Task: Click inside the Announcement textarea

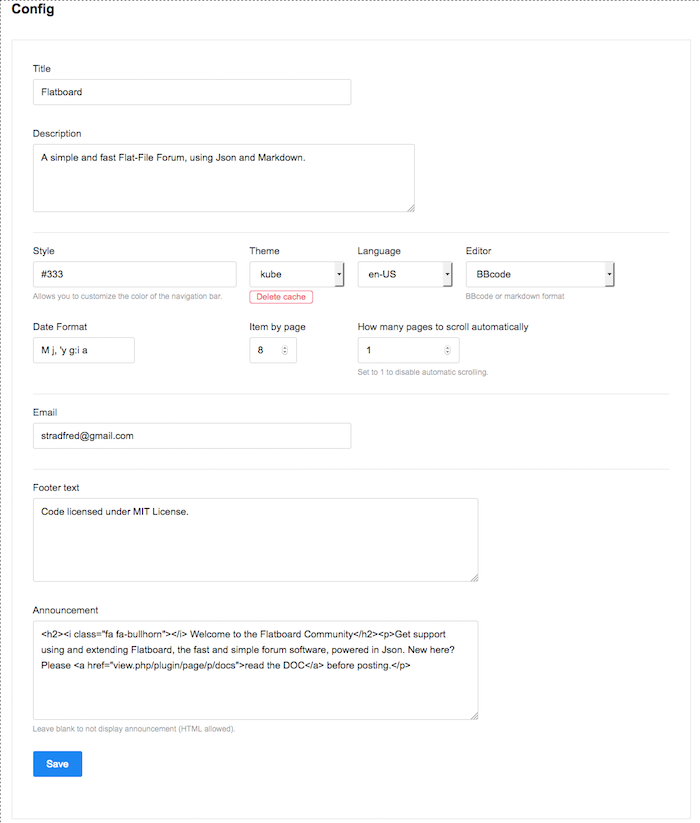Action: 256,670
